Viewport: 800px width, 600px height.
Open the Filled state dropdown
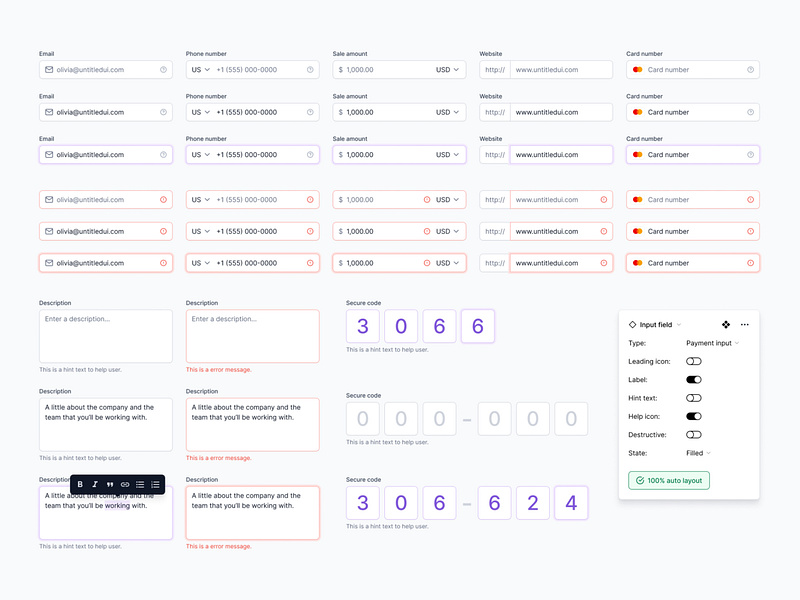coord(697,452)
